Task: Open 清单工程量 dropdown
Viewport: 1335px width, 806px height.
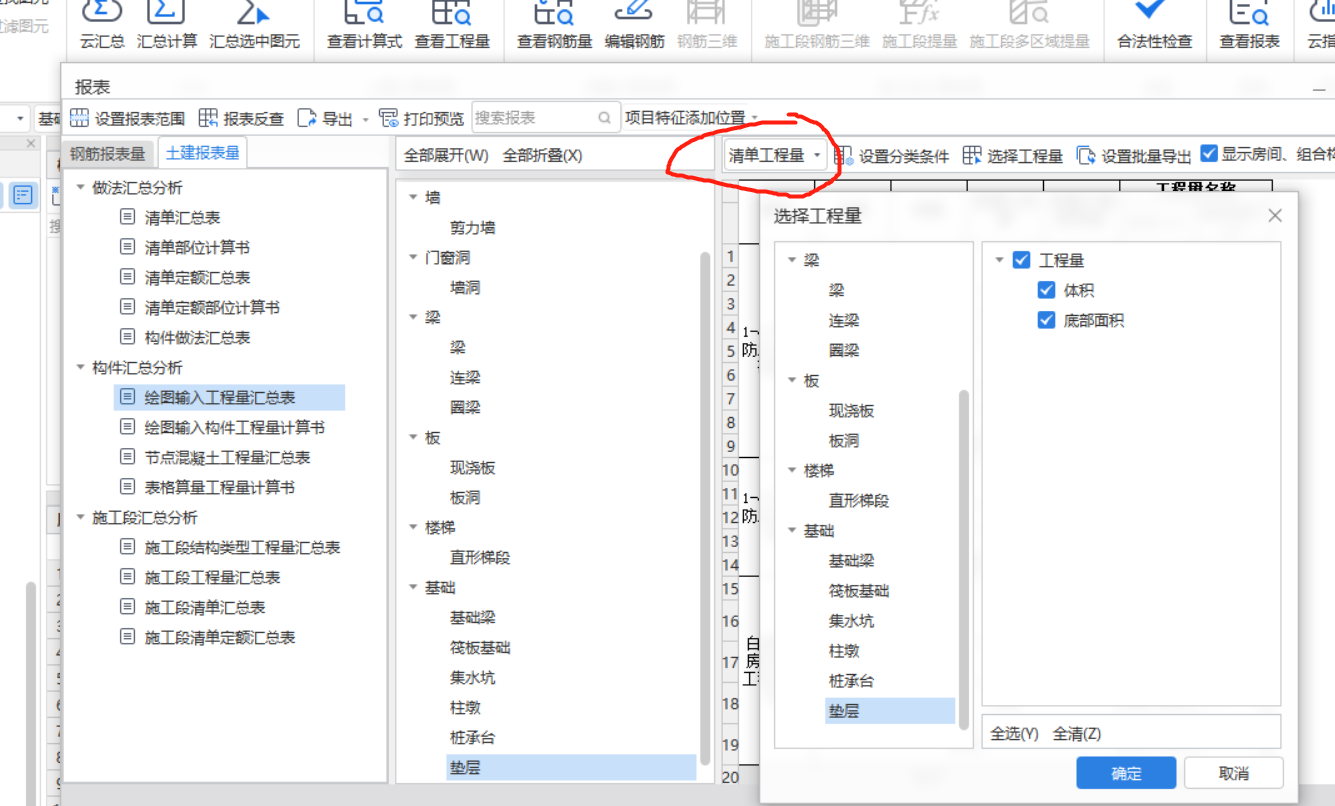Action: (775, 155)
